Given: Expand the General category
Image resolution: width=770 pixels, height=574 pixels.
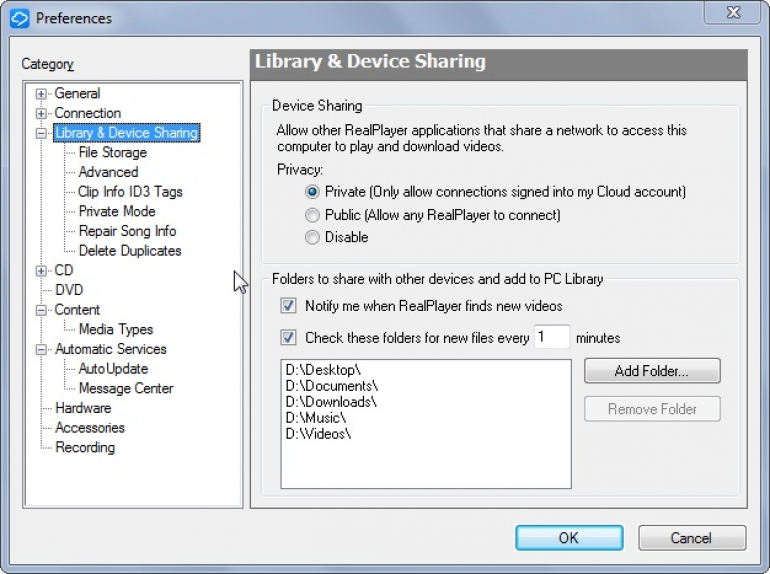Looking at the screenshot, I should tap(41, 94).
